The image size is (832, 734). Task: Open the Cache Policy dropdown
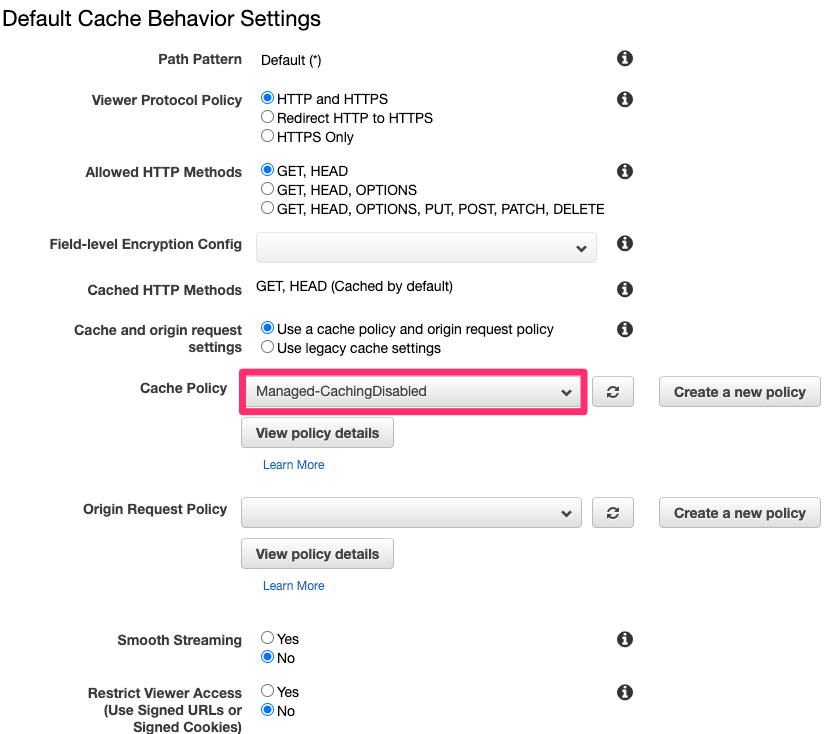pyautogui.click(x=413, y=392)
